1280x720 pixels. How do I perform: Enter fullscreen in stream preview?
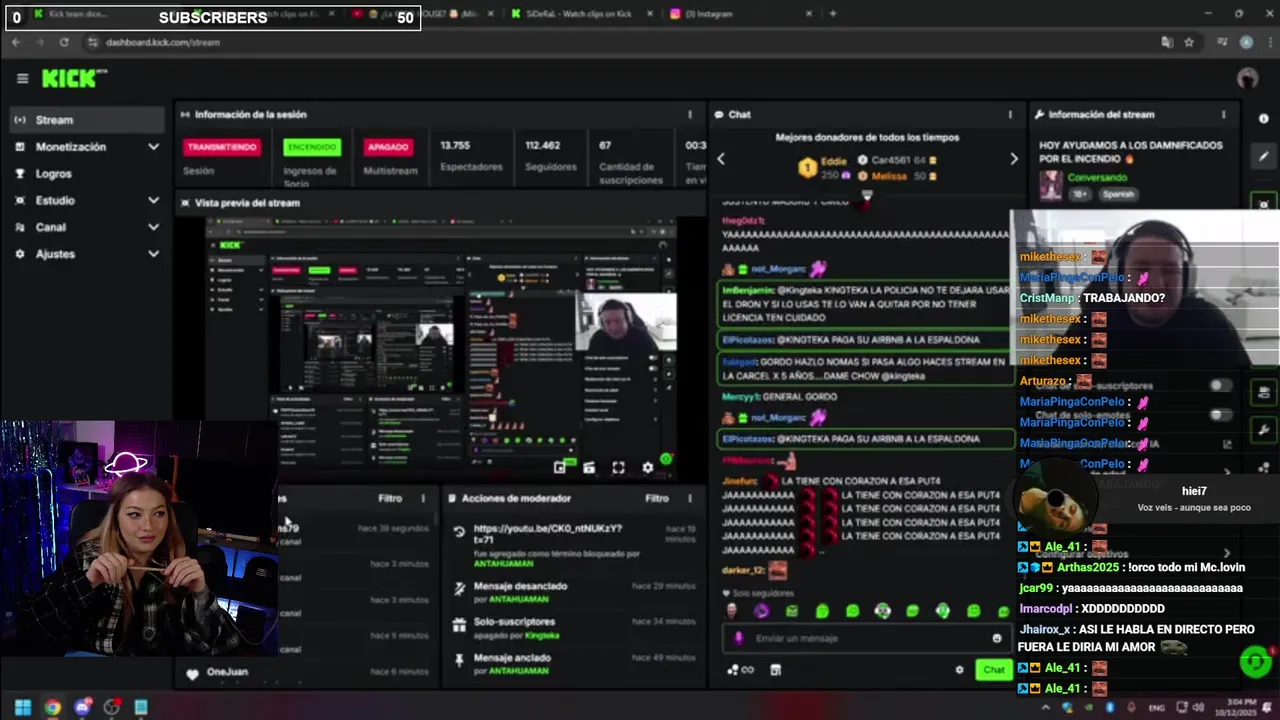click(x=618, y=467)
